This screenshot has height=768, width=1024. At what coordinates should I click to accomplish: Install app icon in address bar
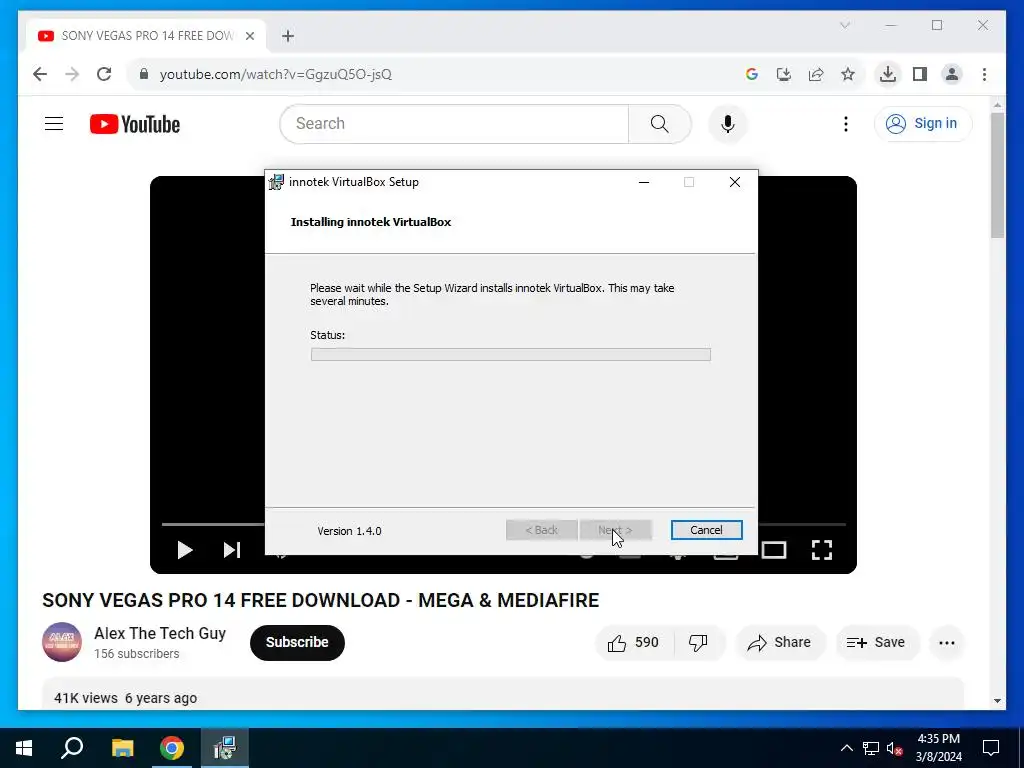pos(784,74)
